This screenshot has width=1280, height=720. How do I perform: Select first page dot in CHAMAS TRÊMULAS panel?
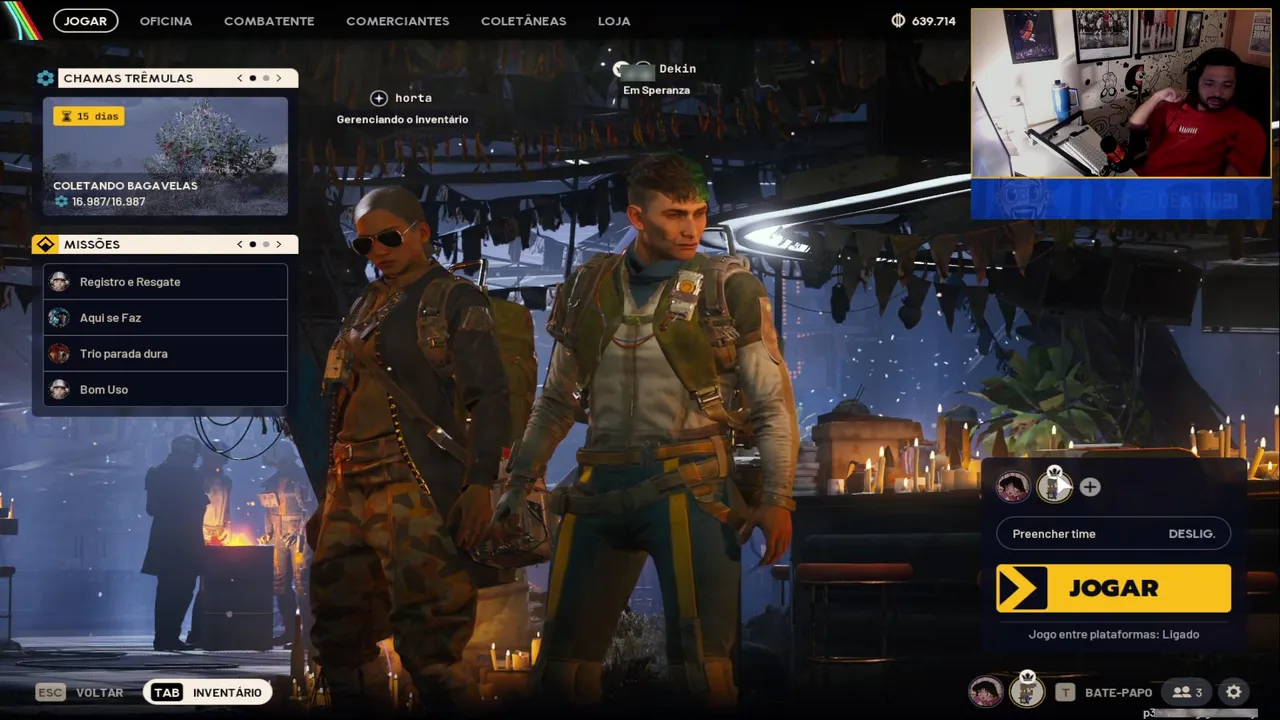click(x=252, y=78)
